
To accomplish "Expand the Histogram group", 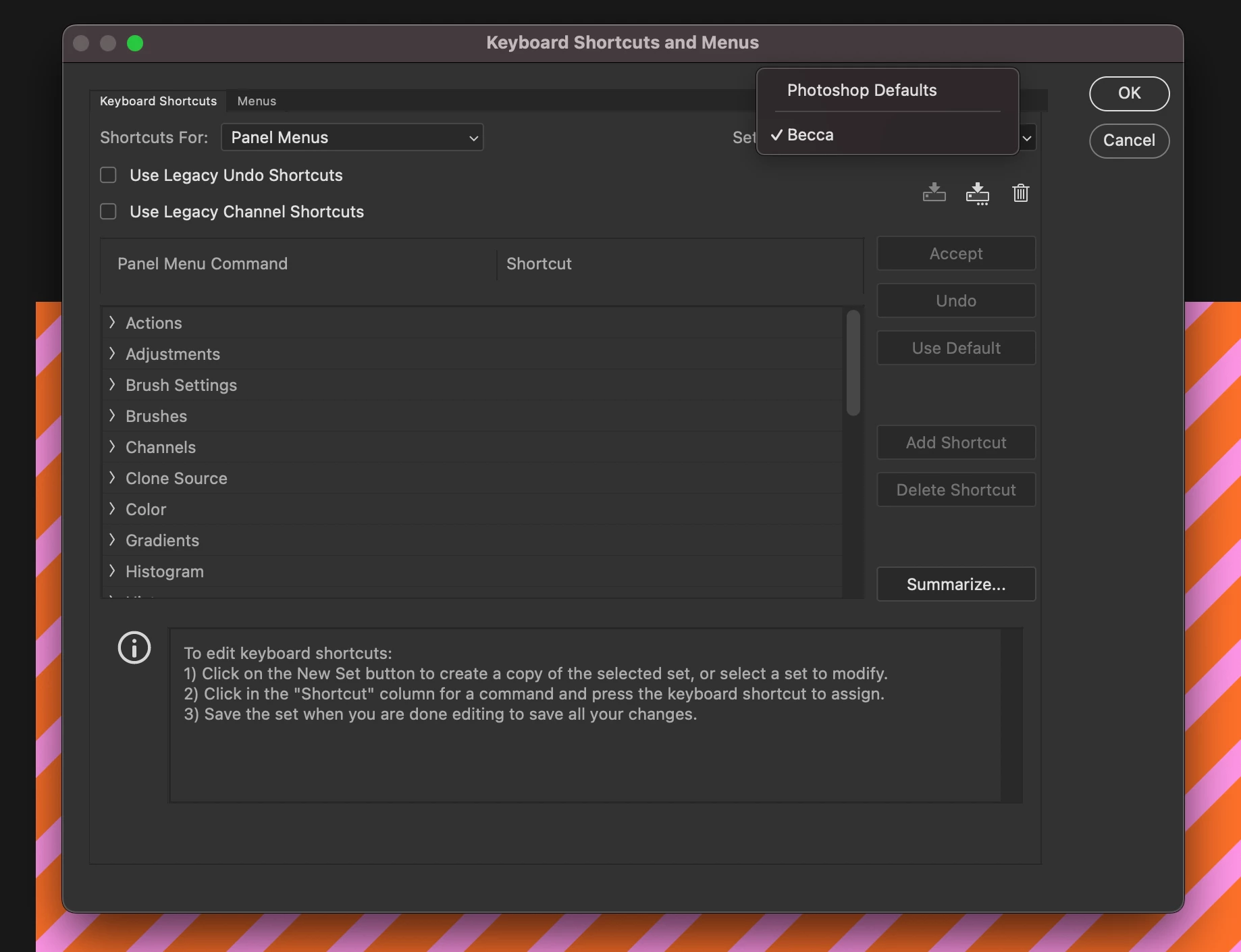I will [x=112, y=571].
